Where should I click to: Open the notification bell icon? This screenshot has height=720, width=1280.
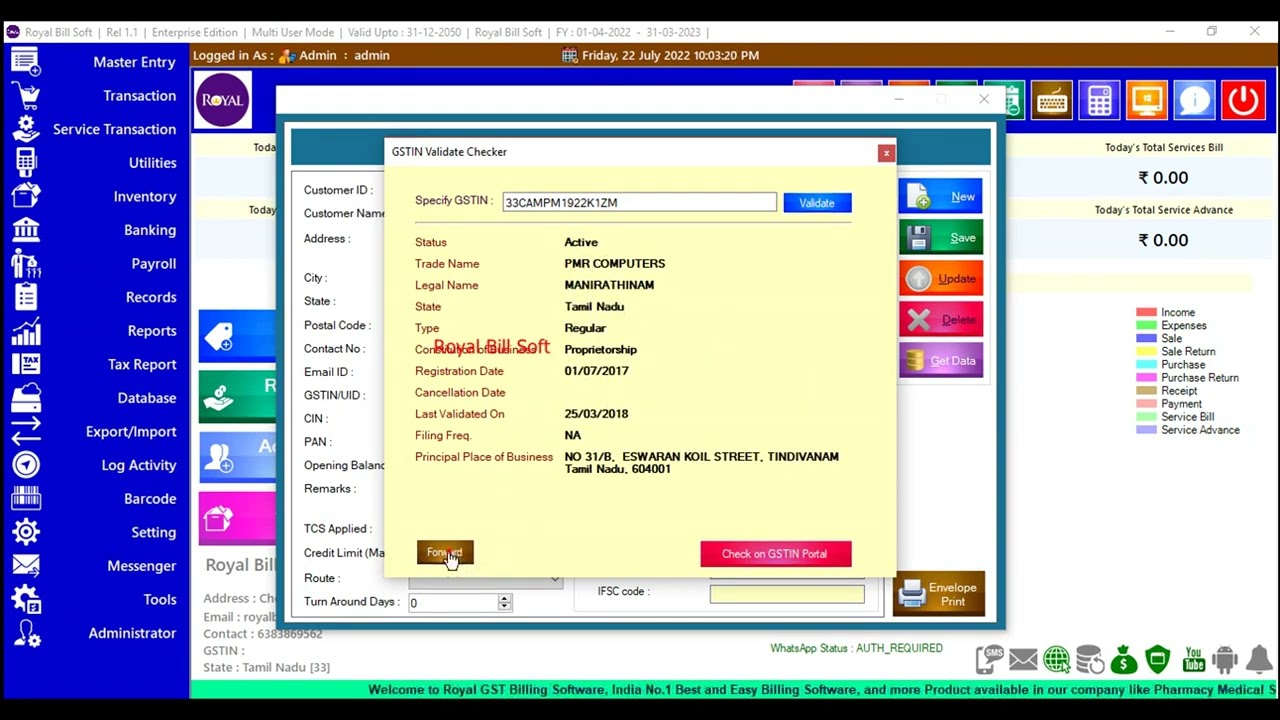click(x=1259, y=659)
